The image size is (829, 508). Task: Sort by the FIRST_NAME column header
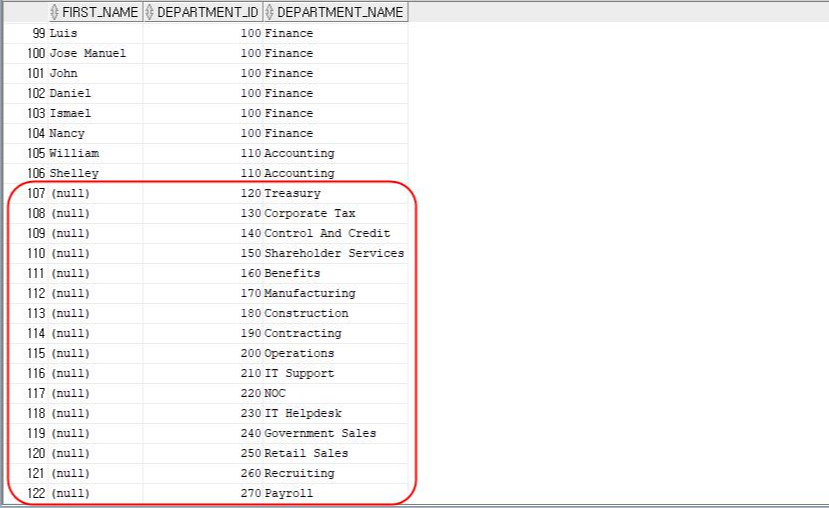(x=95, y=12)
